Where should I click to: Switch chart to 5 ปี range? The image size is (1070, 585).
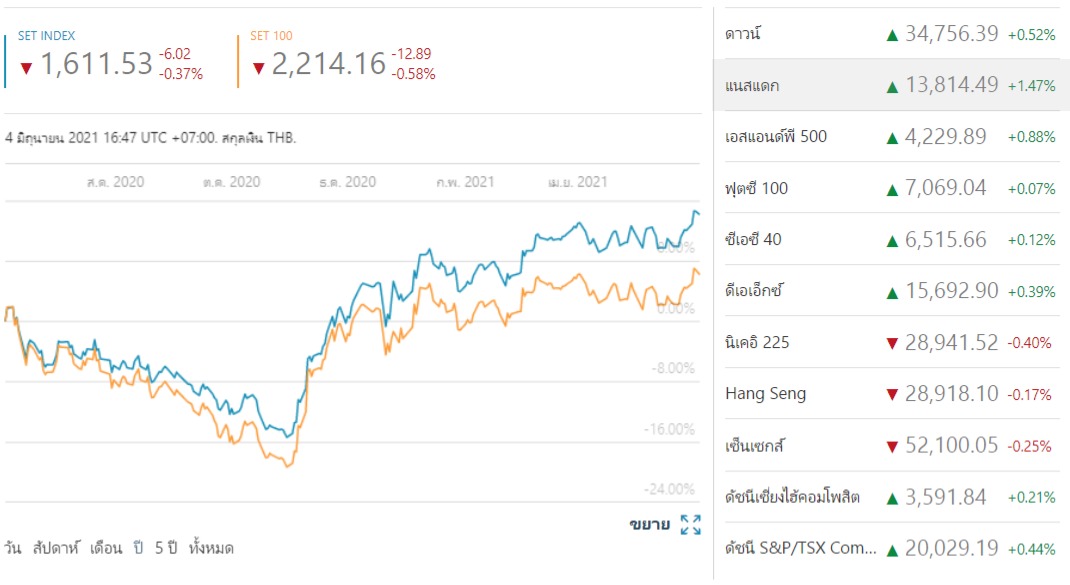click(x=166, y=548)
